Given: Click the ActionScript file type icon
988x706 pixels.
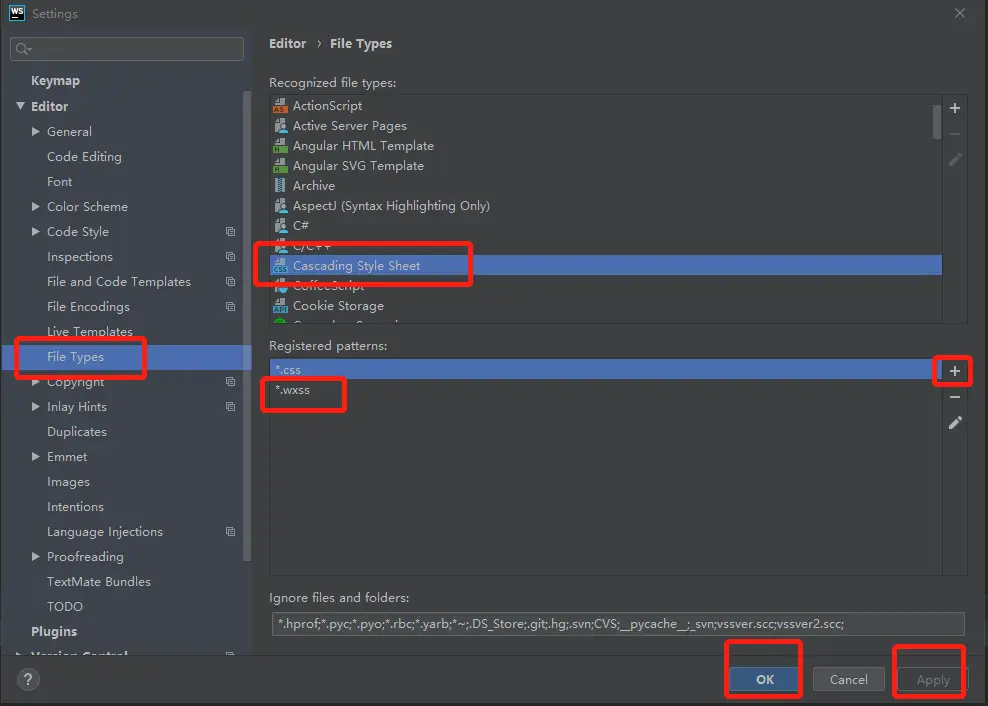Looking at the screenshot, I should (280, 106).
